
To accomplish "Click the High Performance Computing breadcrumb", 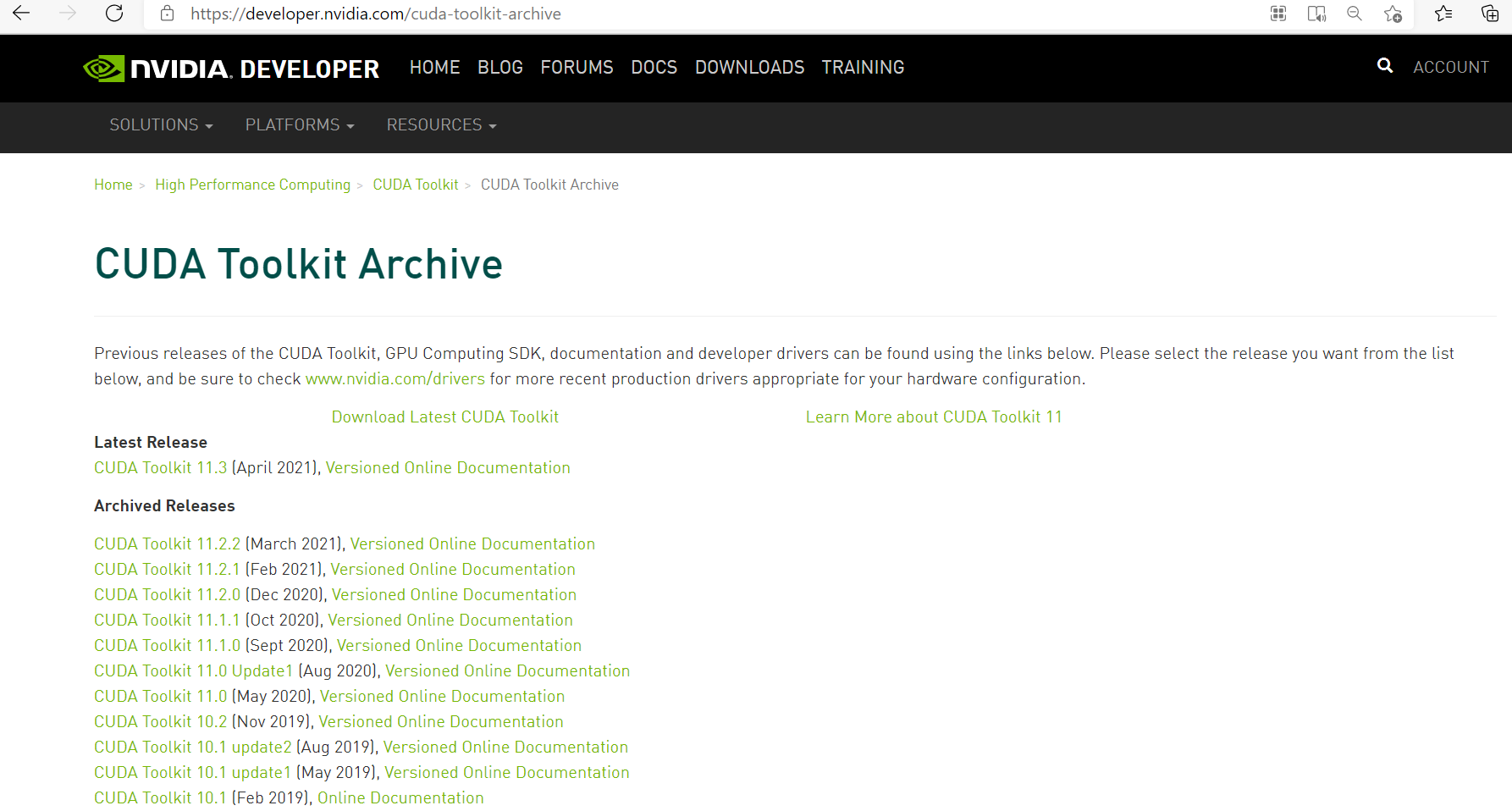I will click(252, 185).
